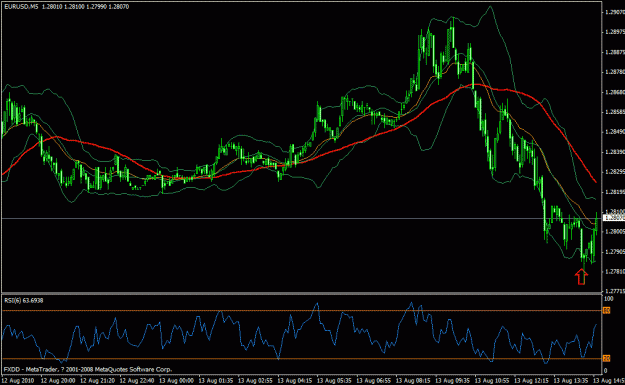Click the 13 Aug 10:55 time label

pos(492,381)
